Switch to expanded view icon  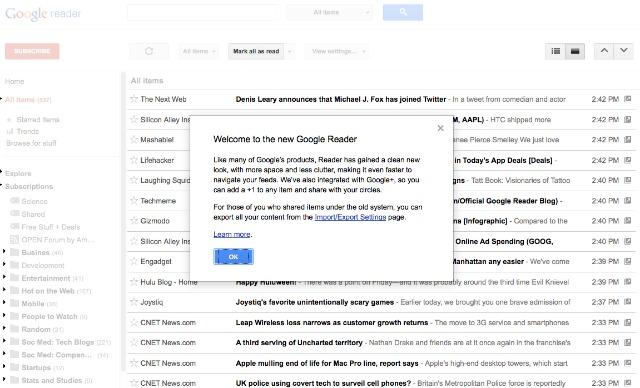click(x=575, y=51)
